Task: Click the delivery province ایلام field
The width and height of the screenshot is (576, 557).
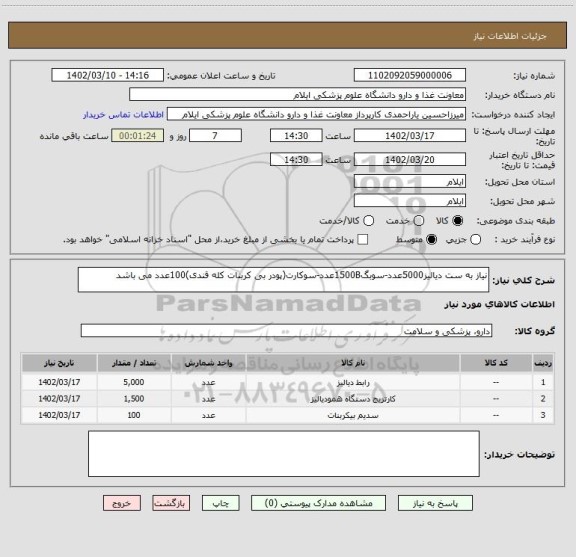Action: 410,182
